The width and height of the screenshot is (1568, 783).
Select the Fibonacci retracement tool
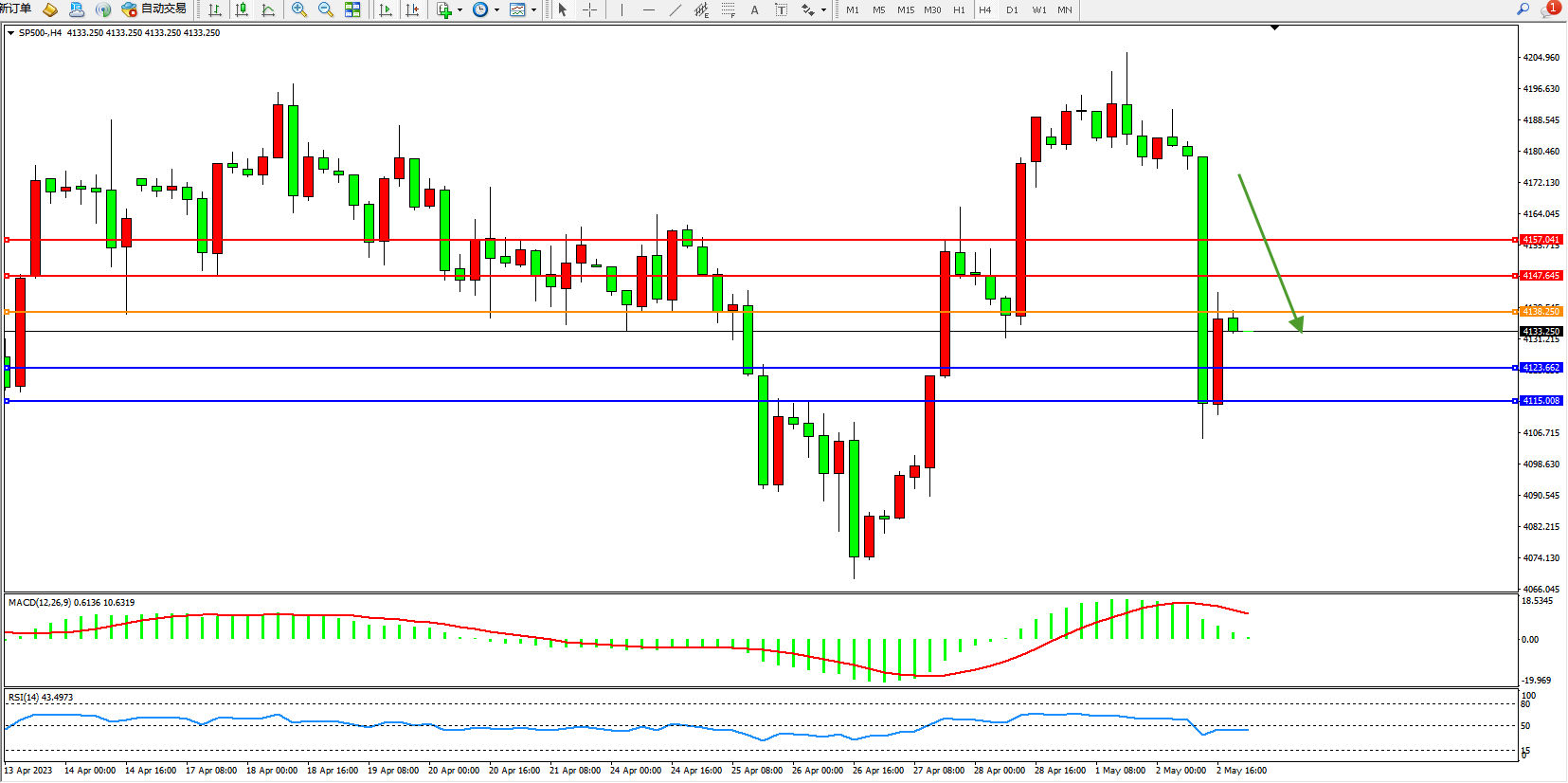point(728,9)
